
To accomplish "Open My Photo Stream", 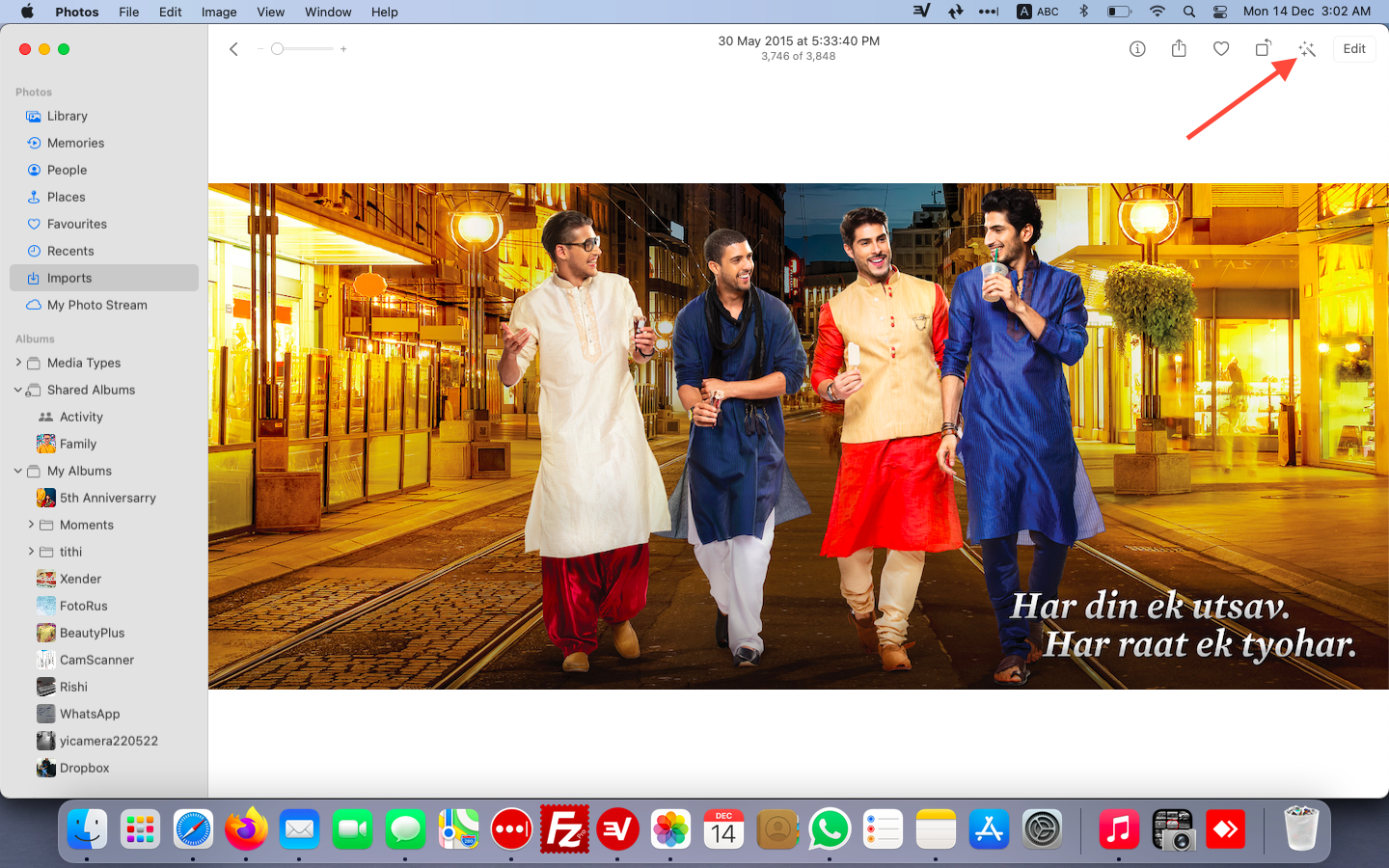I will [104, 305].
